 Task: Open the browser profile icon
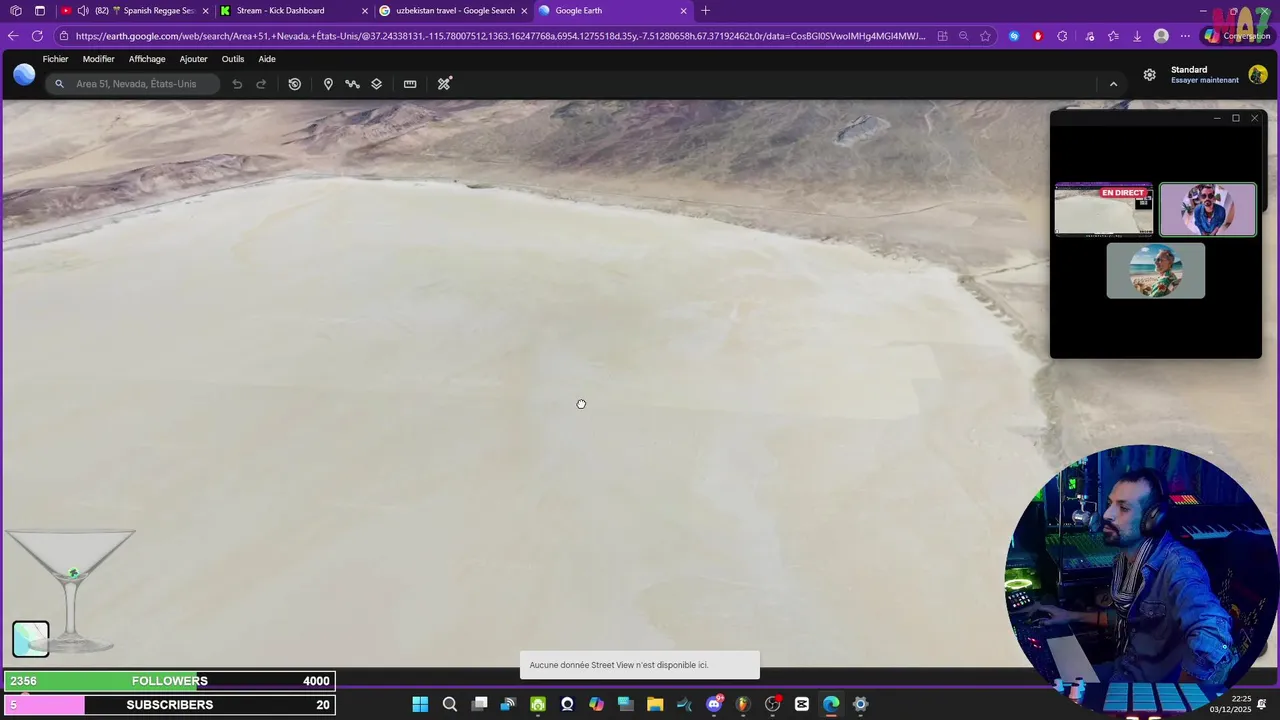point(1161,36)
